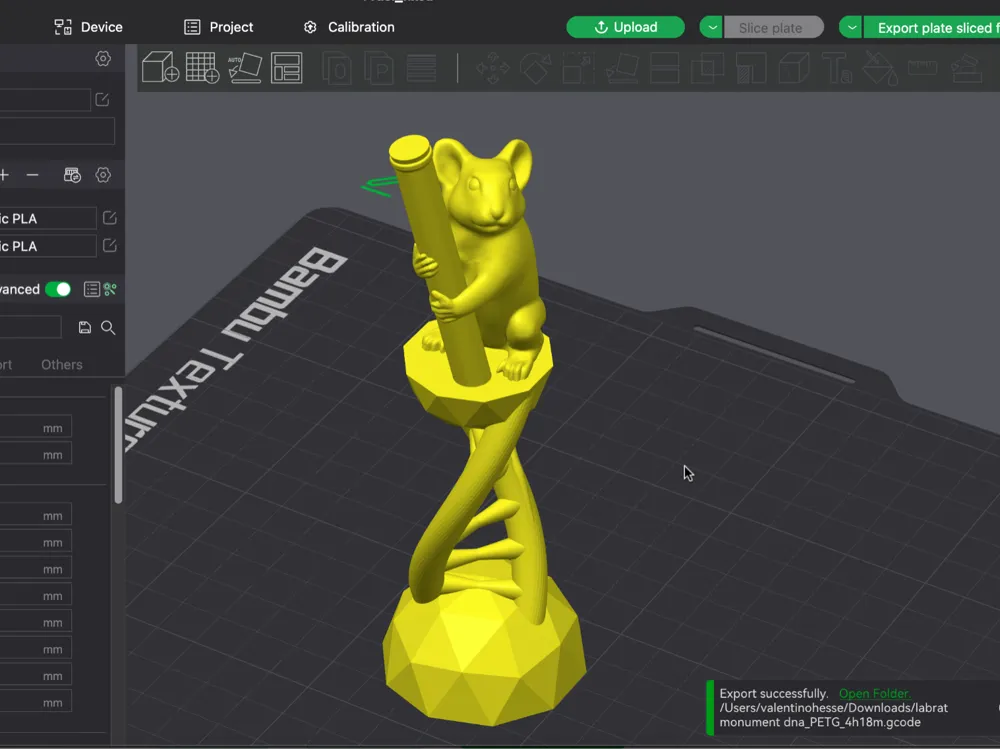Toggle the Advanced settings switch off

tap(59, 290)
